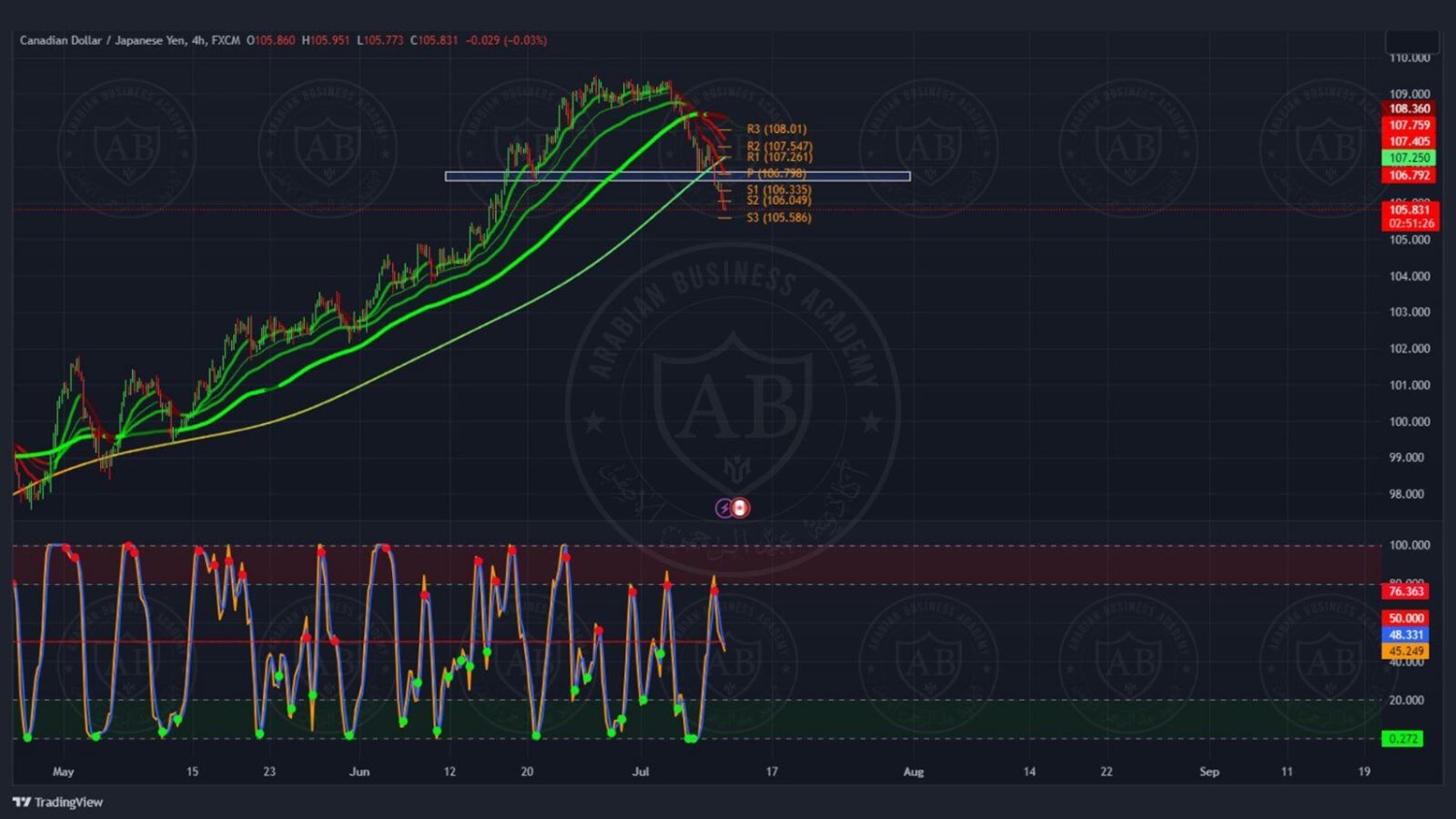Click the red 50.000 oscillator label
The width and height of the screenshot is (1456, 819).
(x=1406, y=618)
